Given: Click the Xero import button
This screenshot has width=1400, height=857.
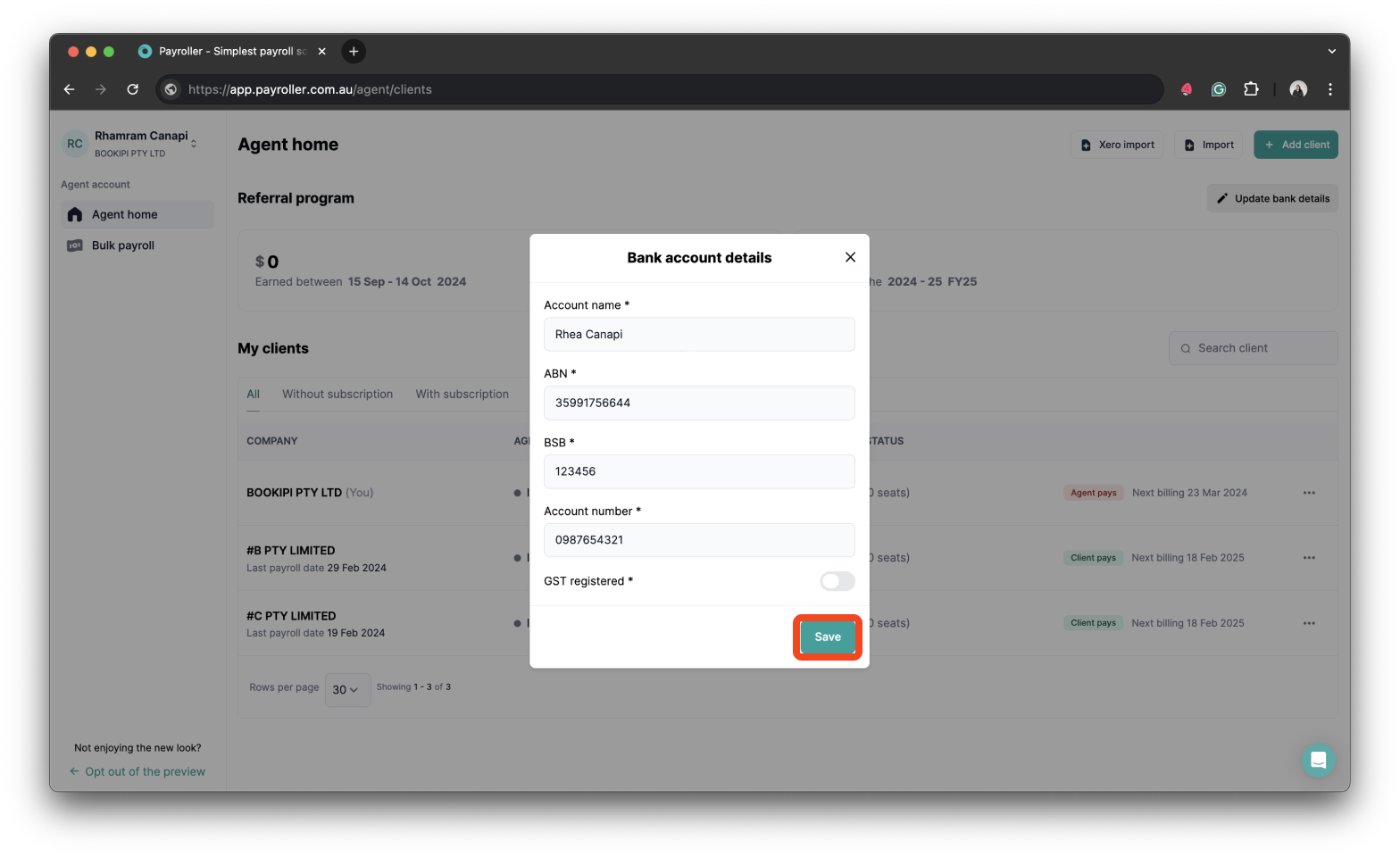Looking at the screenshot, I should click(x=1117, y=145).
